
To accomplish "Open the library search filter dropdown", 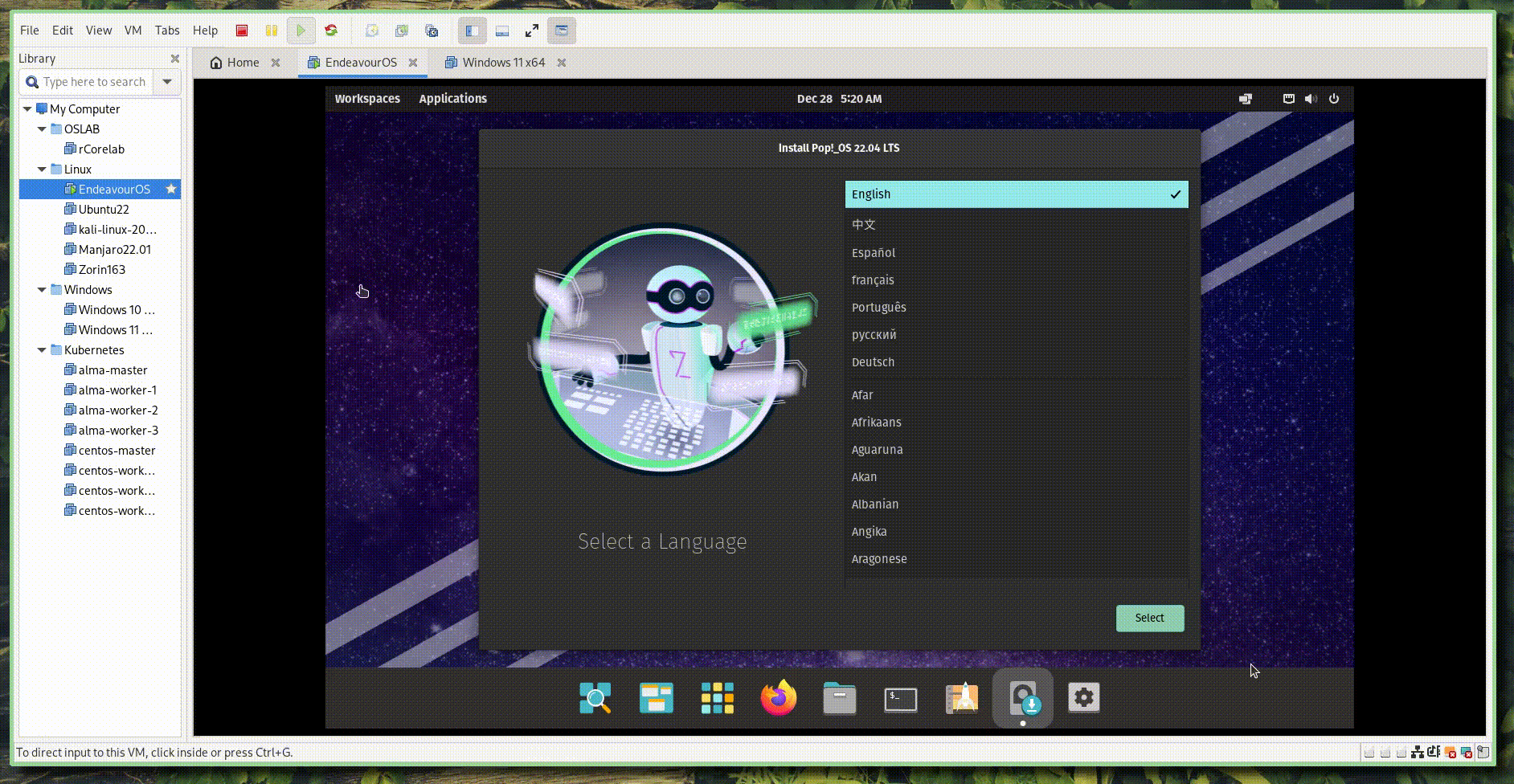I will [167, 82].
